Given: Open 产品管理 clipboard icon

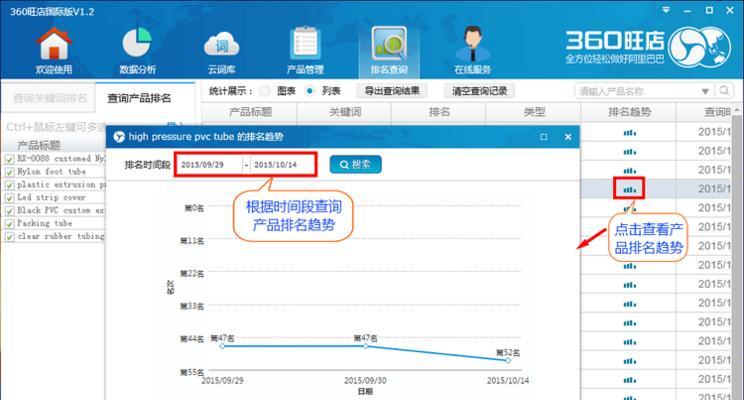Looking at the screenshot, I should click(305, 50).
